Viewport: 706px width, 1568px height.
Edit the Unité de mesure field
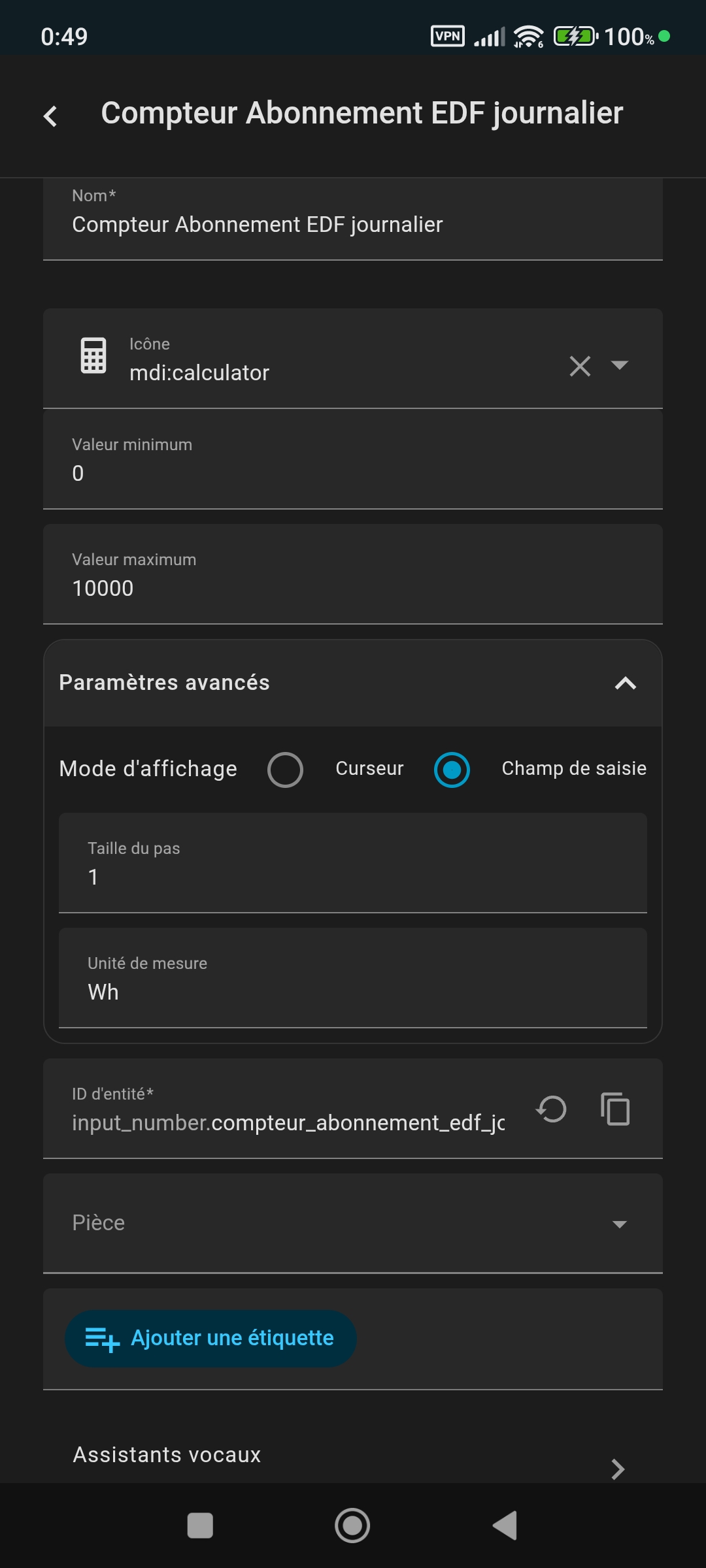(353, 991)
